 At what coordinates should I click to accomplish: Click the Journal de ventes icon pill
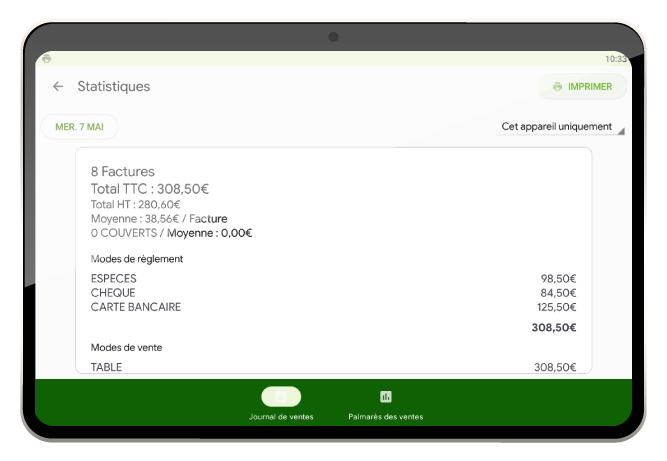click(x=281, y=397)
